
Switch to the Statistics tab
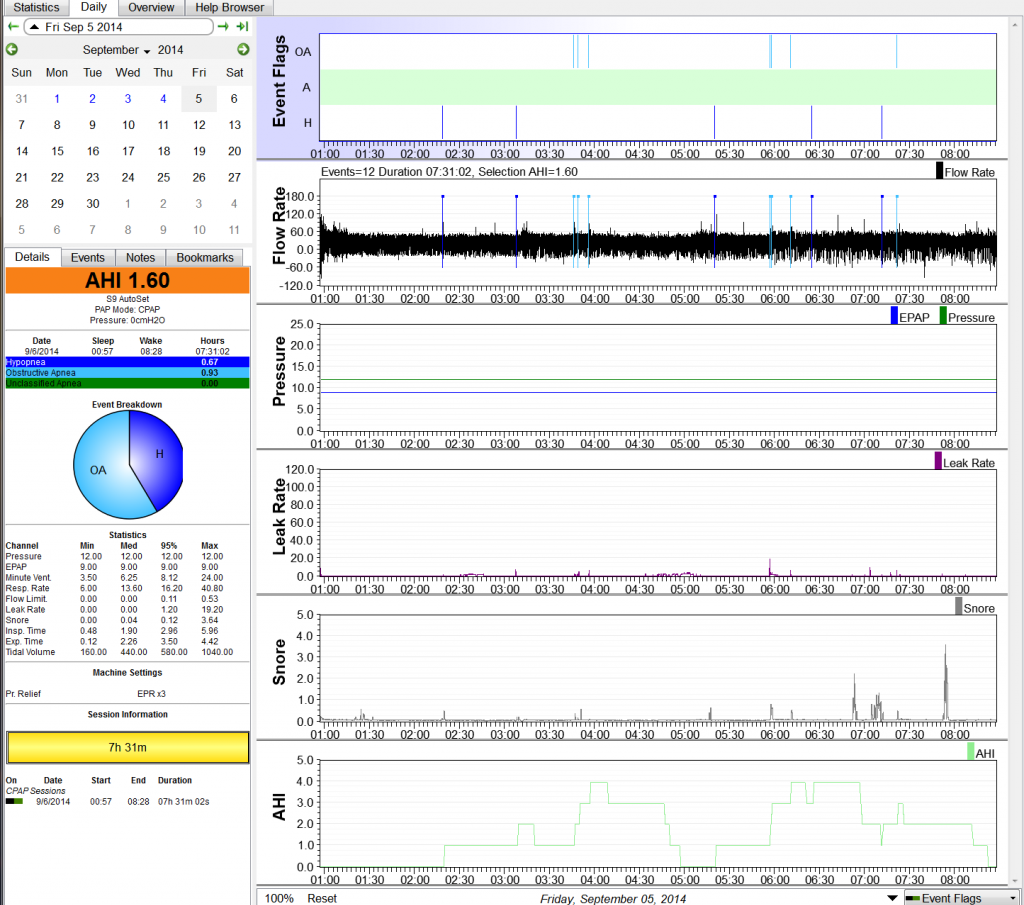tap(36, 8)
